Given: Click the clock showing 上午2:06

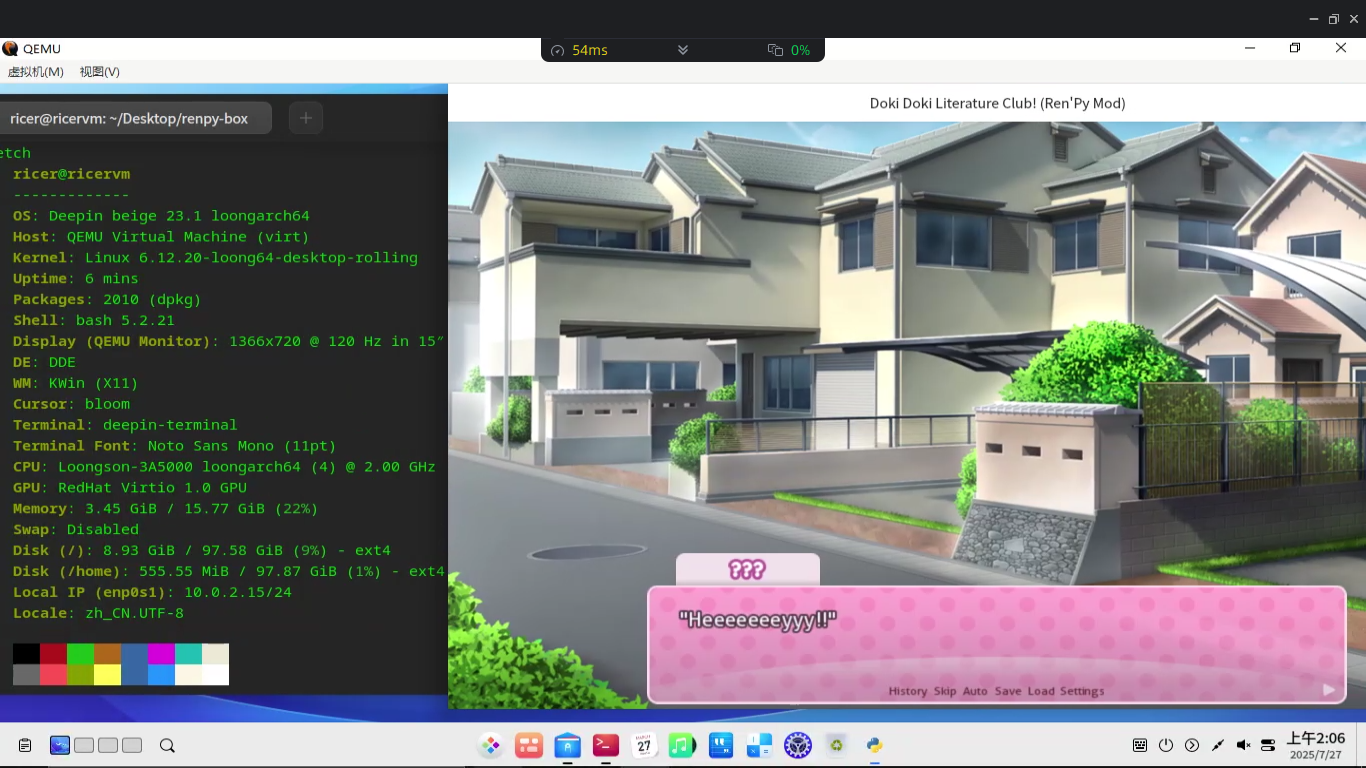Looking at the screenshot, I should click(x=1315, y=738).
